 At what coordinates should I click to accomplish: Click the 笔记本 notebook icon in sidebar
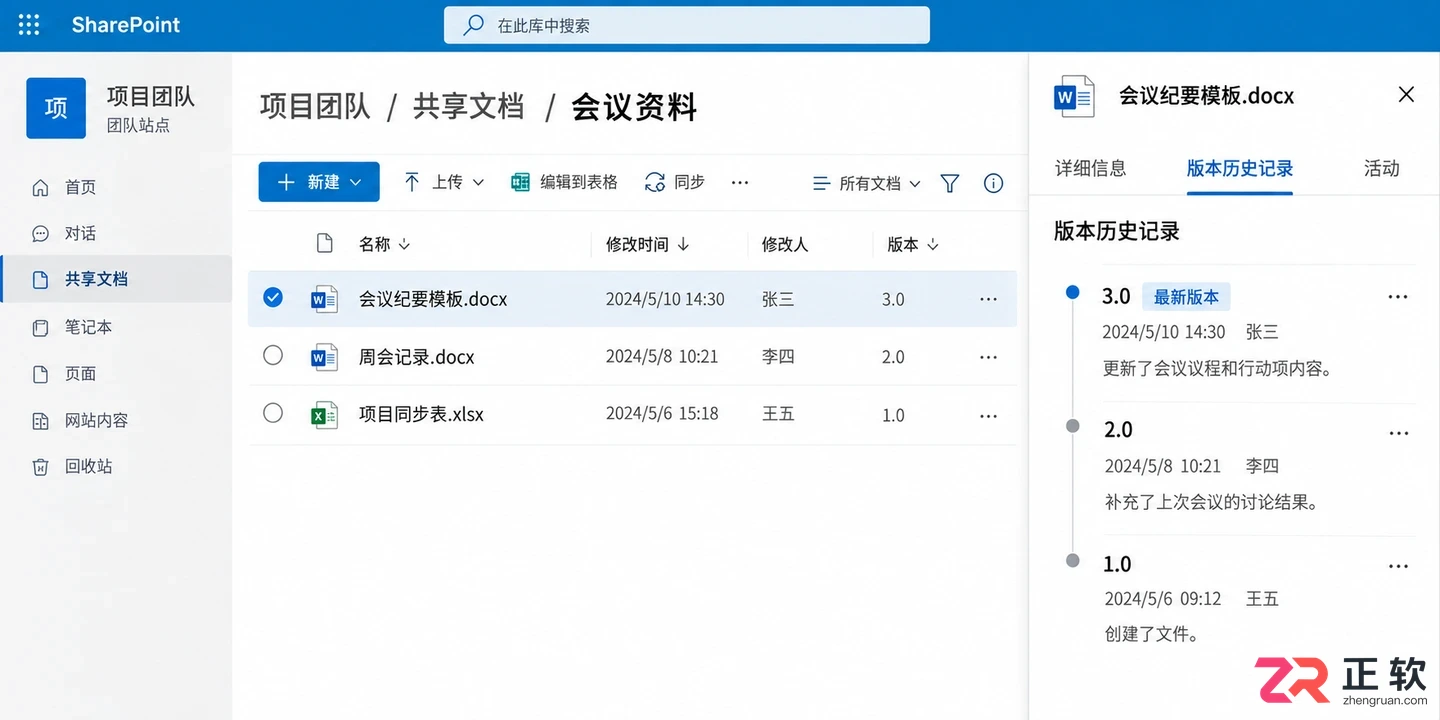[x=40, y=327]
